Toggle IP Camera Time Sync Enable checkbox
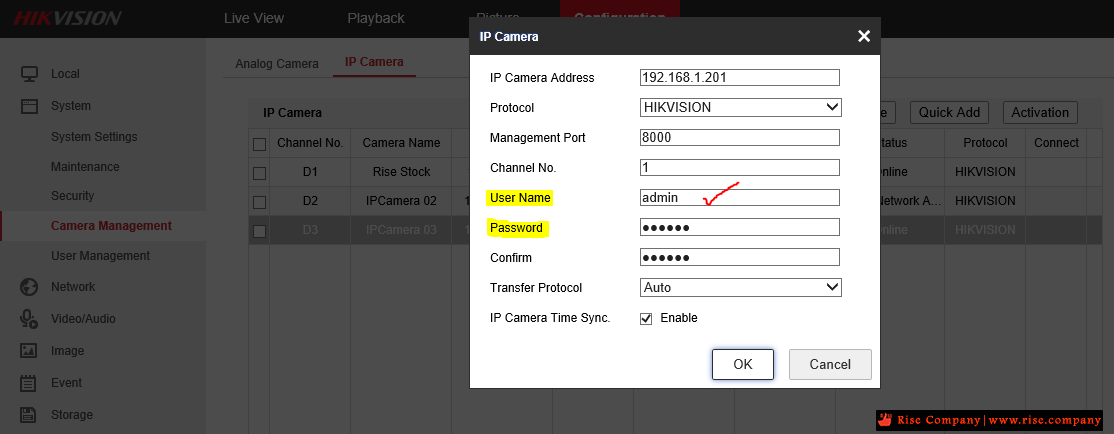The height and width of the screenshot is (434, 1114). click(646, 318)
